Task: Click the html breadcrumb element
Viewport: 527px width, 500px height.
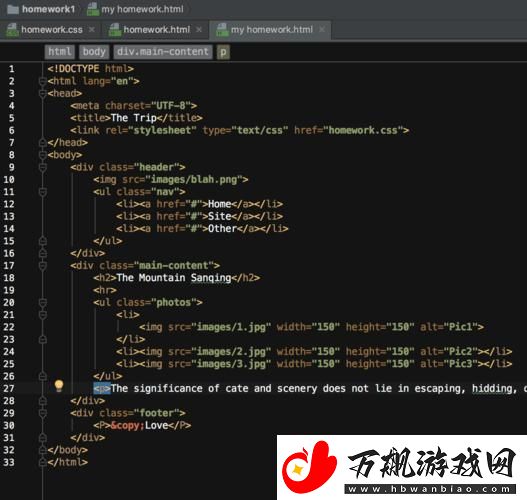Action: coord(59,52)
